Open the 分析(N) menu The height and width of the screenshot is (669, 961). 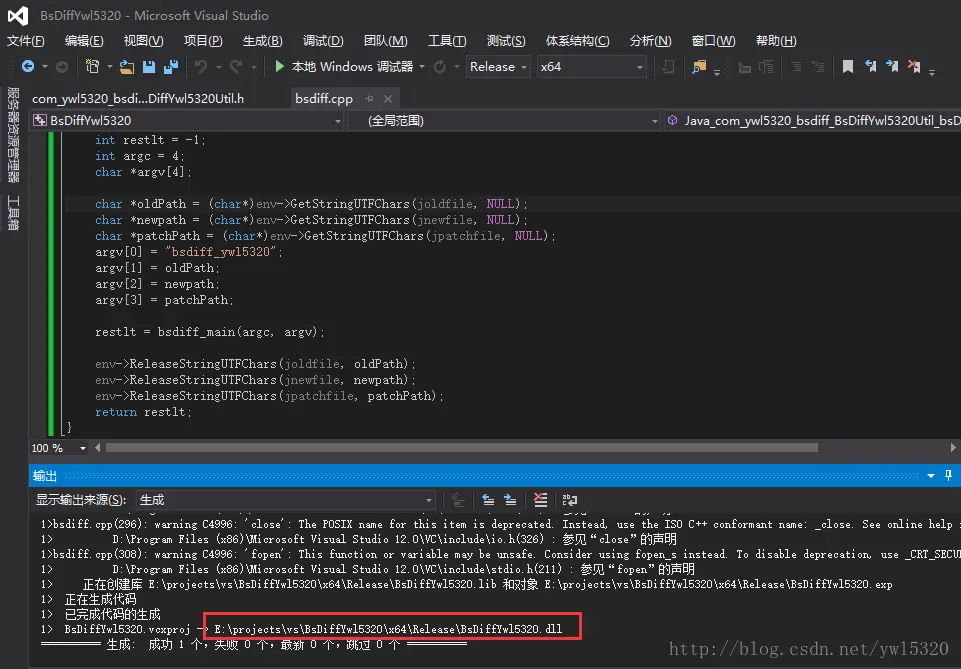click(x=650, y=41)
